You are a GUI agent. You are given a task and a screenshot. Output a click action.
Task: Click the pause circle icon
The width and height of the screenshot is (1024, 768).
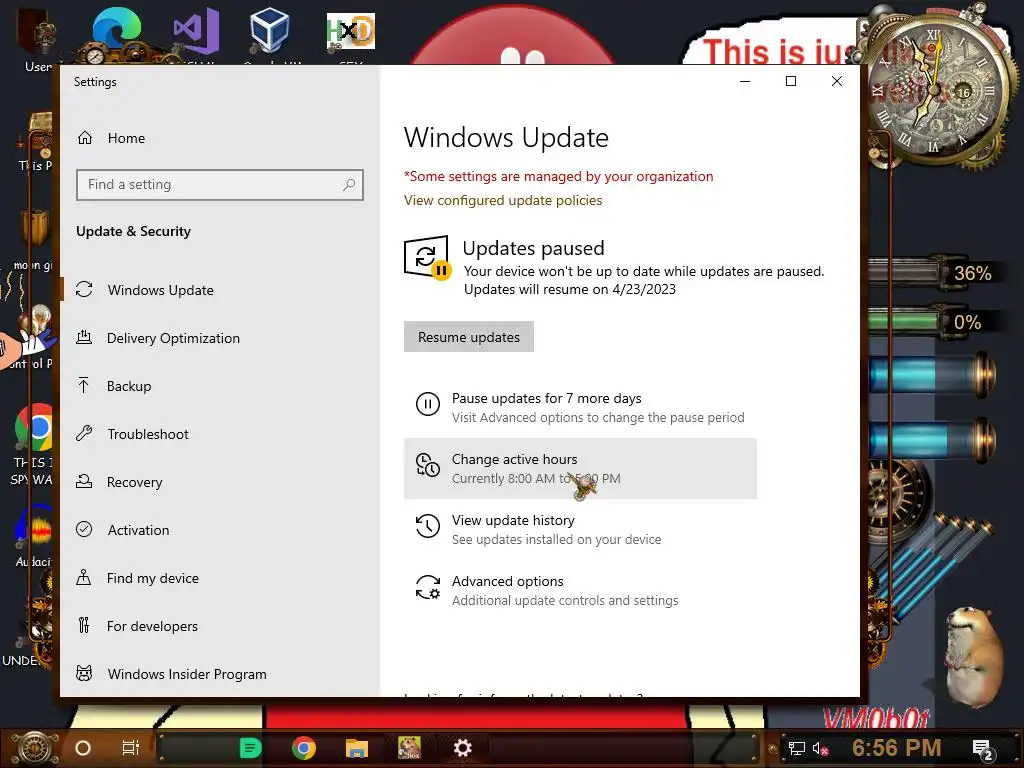click(428, 404)
